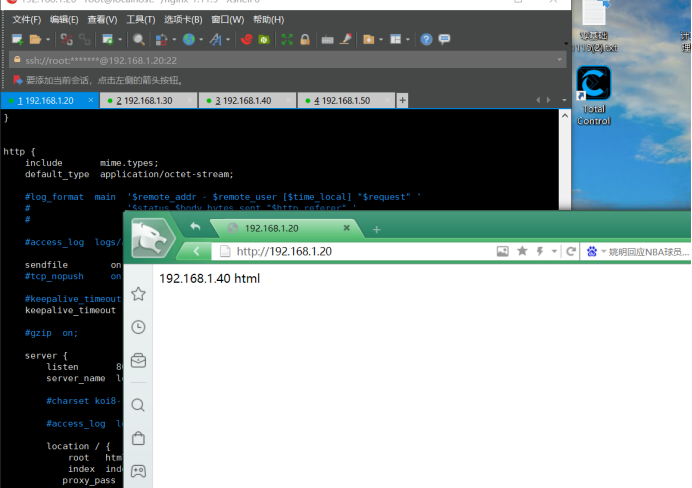Viewport: 692px width, 488px height.
Task: Click the red flag add-session arrow icon
Action: point(18,80)
